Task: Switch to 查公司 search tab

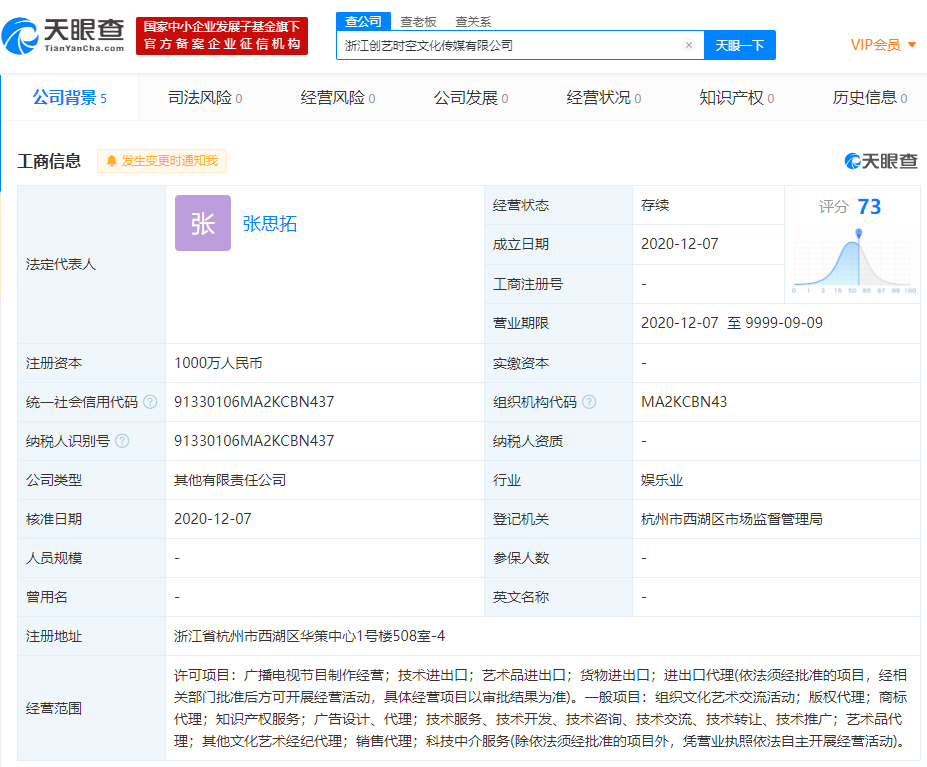Action: click(x=363, y=22)
